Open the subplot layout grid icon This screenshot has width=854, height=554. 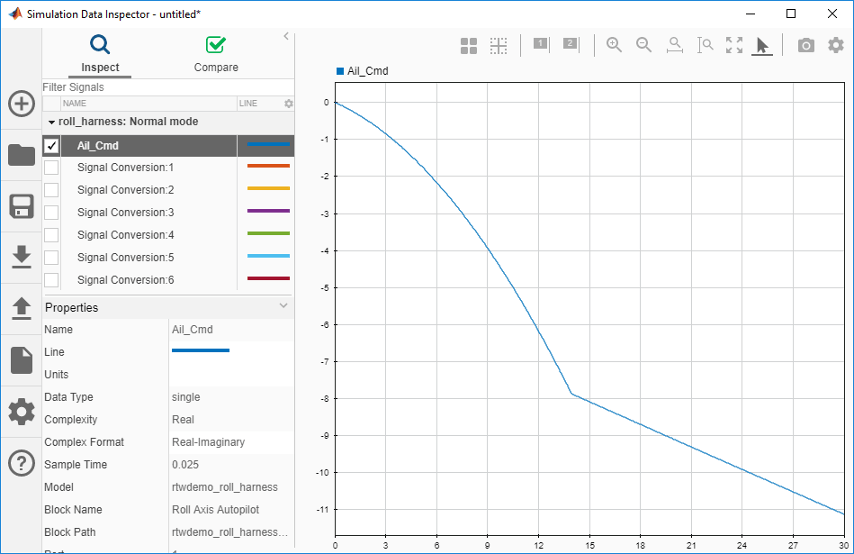pos(468,46)
